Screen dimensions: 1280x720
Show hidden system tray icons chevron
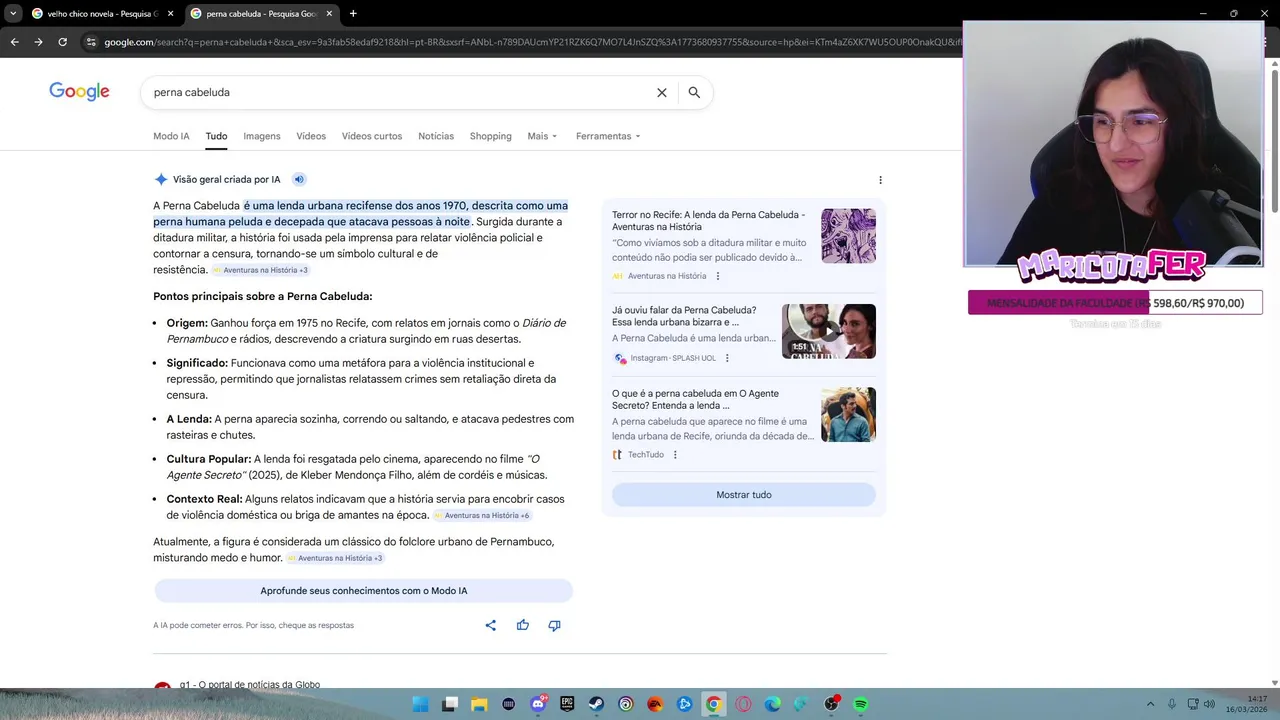pos(1150,704)
